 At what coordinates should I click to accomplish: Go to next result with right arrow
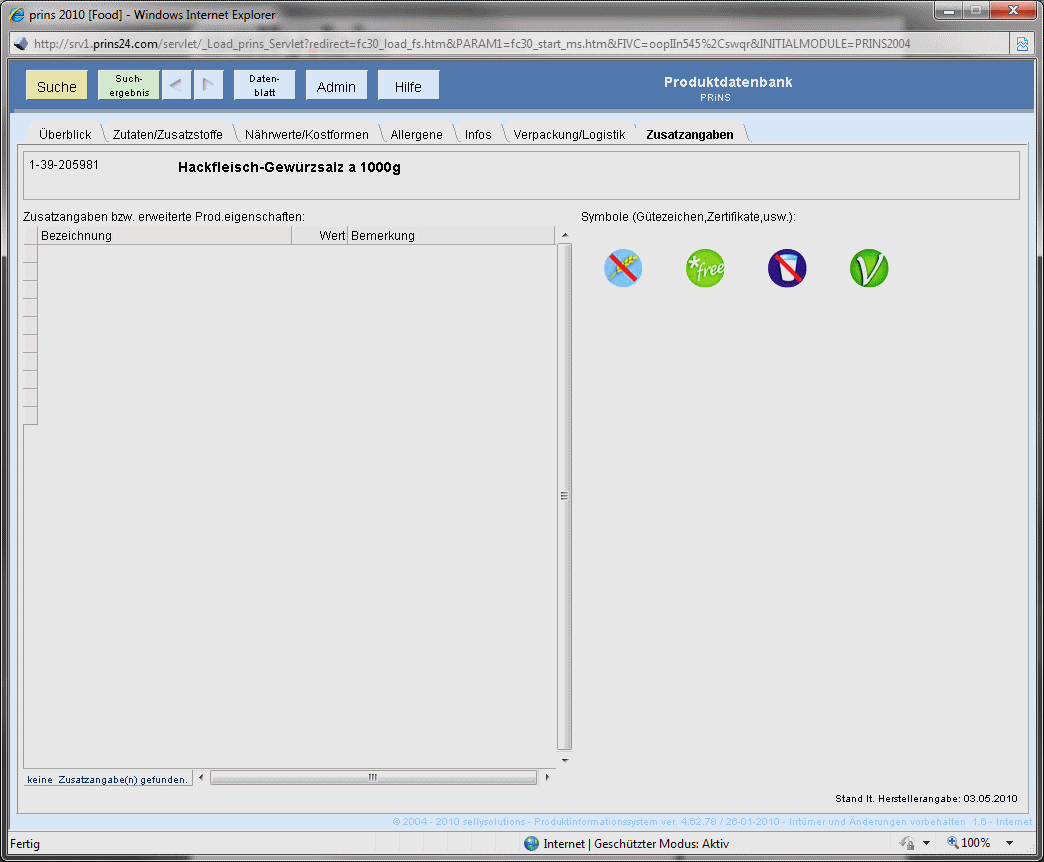(208, 85)
